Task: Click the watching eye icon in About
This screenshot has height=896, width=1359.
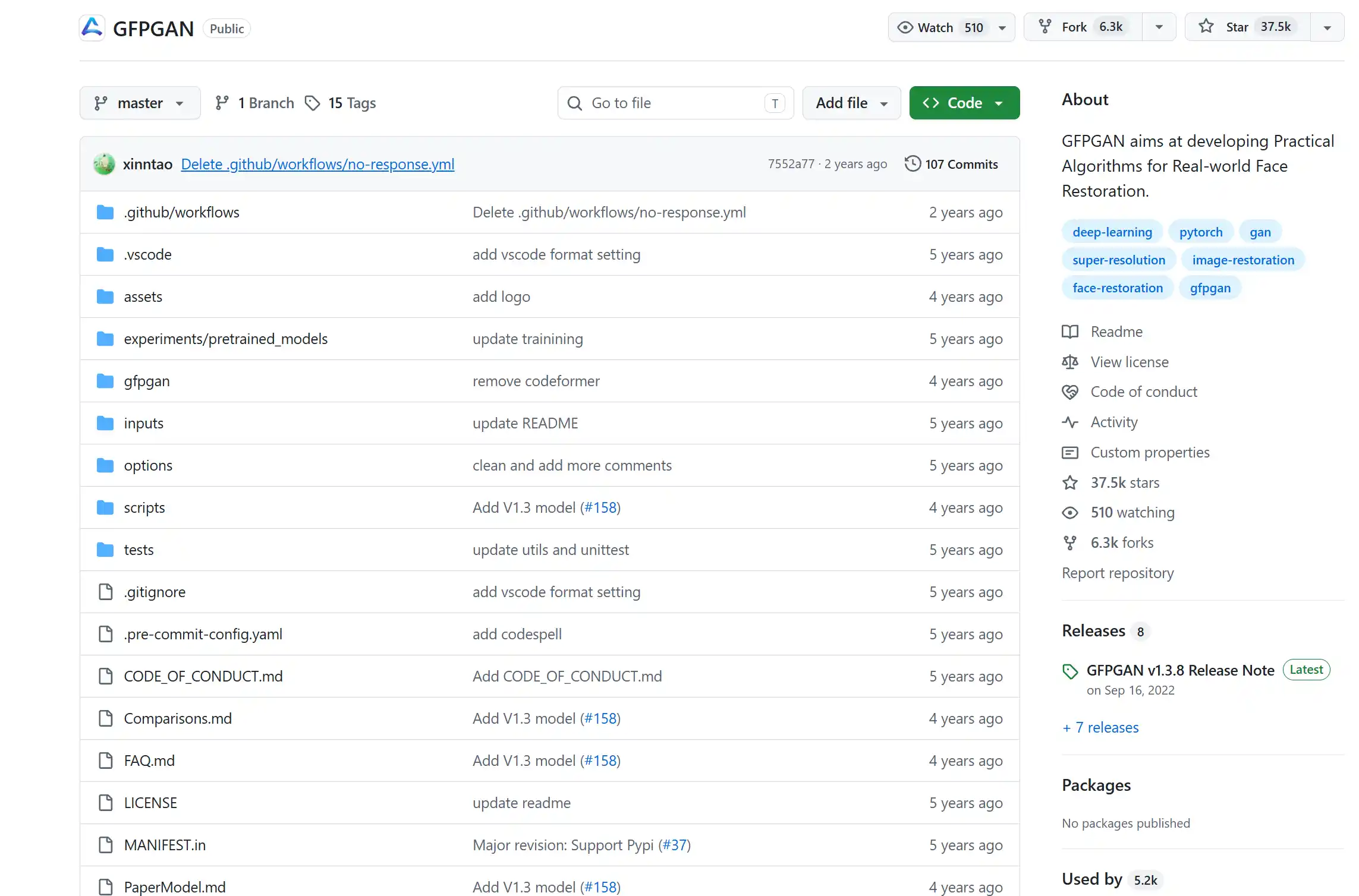Action: [x=1070, y=513]
